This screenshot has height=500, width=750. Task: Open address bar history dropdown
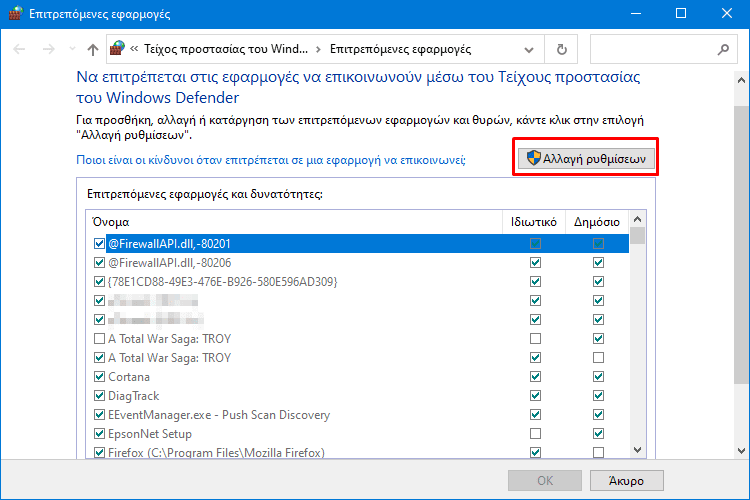[x=529, y=49]
